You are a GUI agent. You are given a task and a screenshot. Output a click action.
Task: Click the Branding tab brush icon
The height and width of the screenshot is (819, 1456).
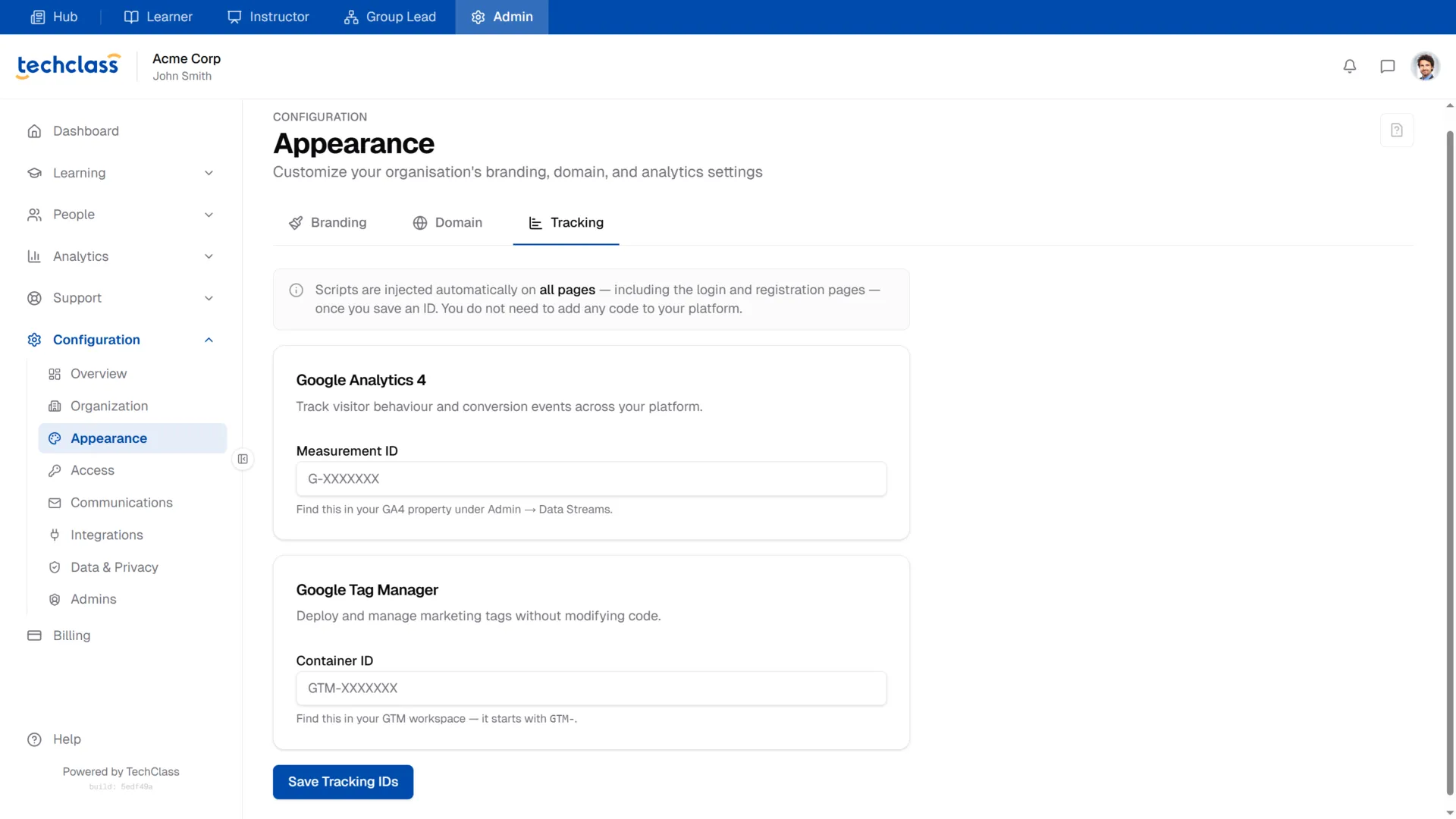tap(296, 223)
